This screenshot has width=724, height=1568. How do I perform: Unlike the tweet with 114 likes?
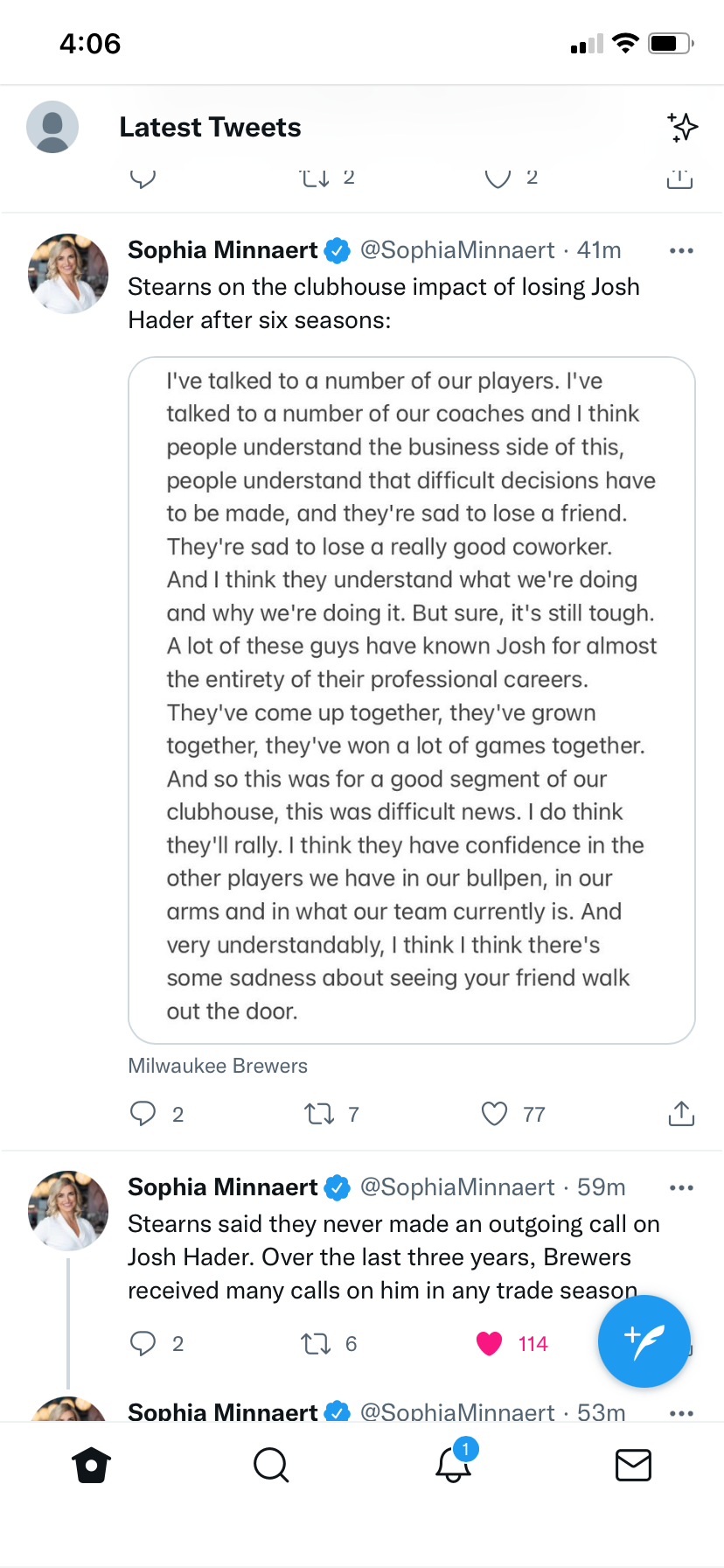click(x=490, y=1343)
